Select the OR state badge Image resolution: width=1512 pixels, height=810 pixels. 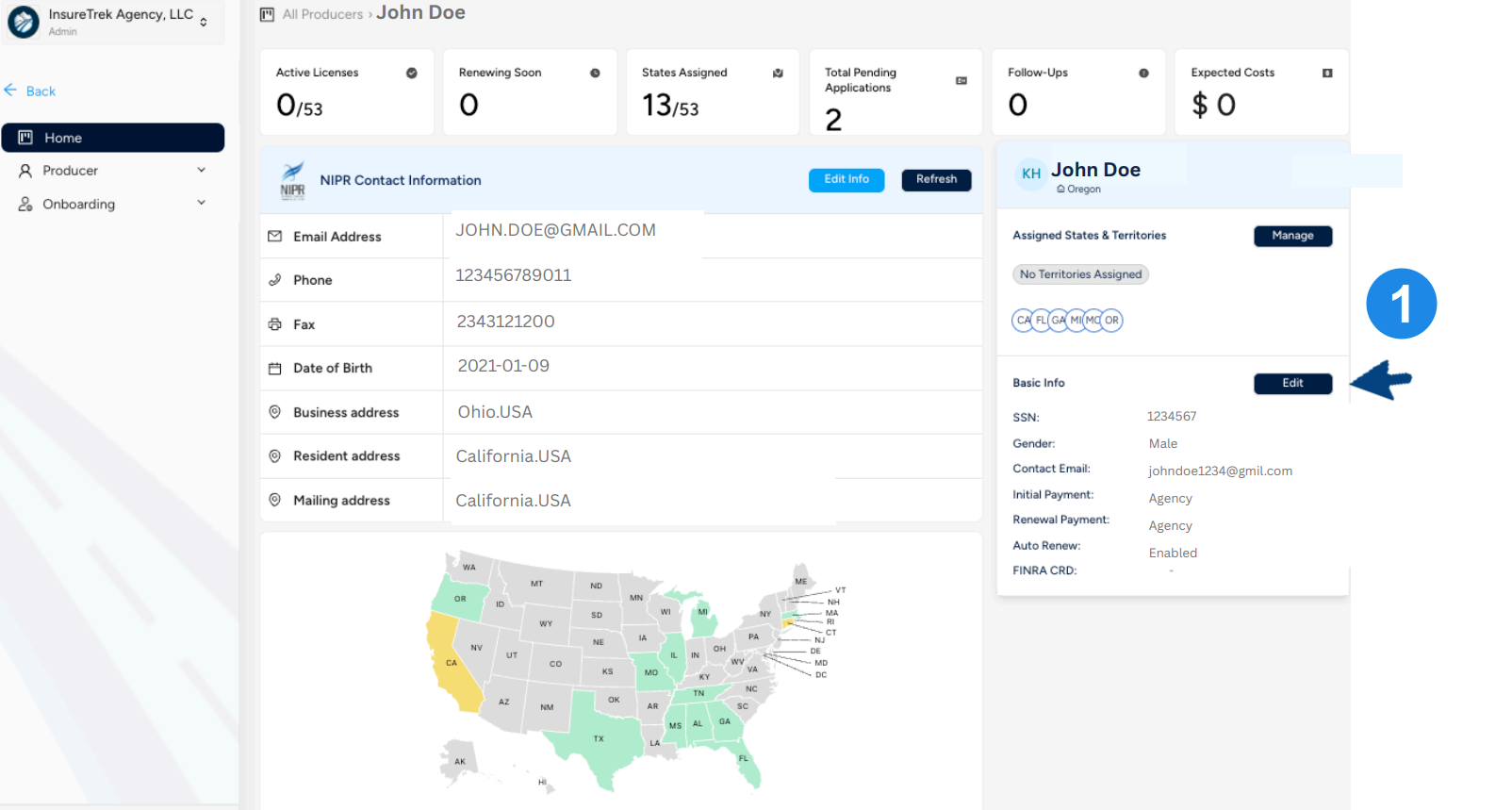point(1112,321)
